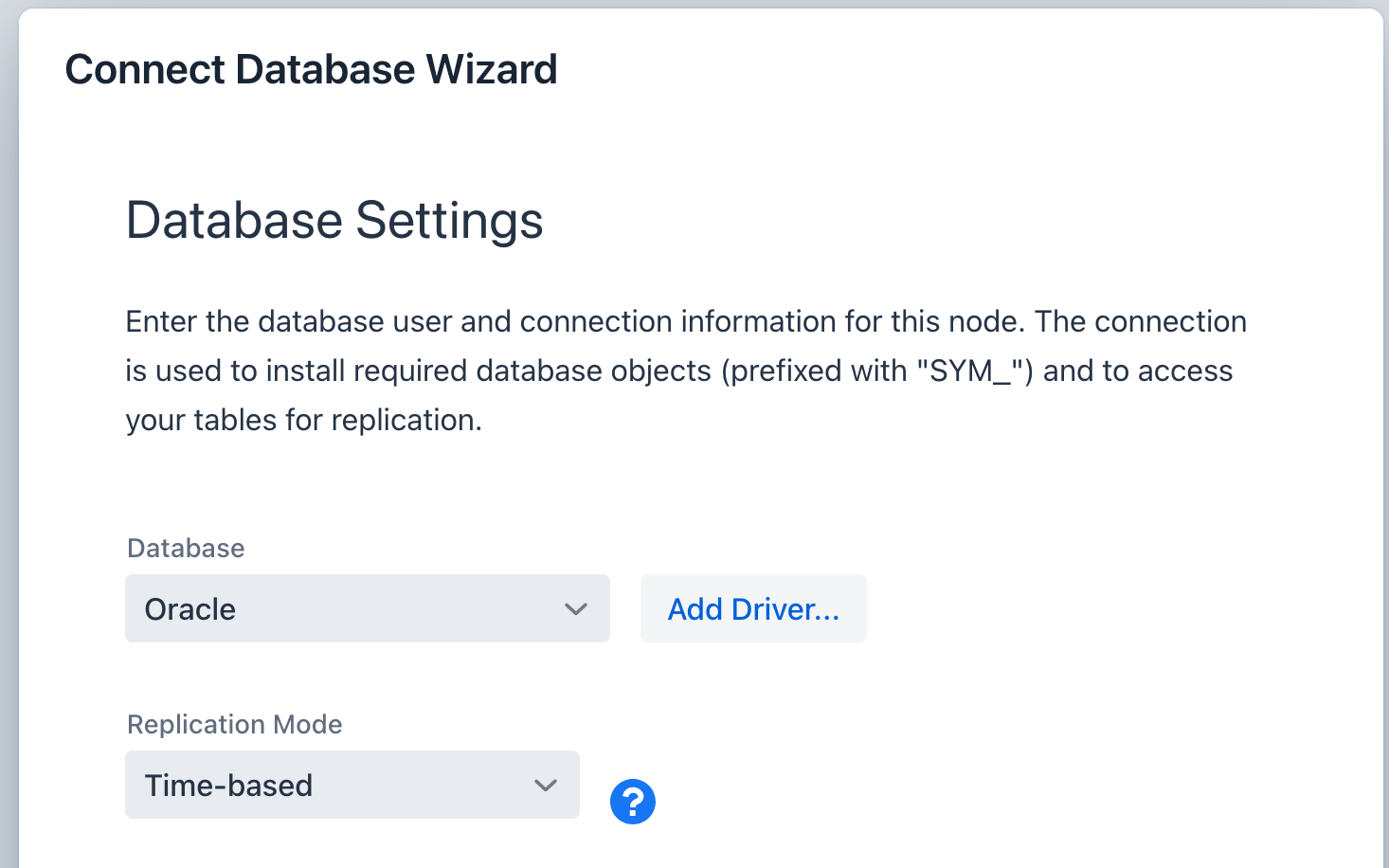
Task: Expand the Replication Mode dropdown
Action: [352, 785]
